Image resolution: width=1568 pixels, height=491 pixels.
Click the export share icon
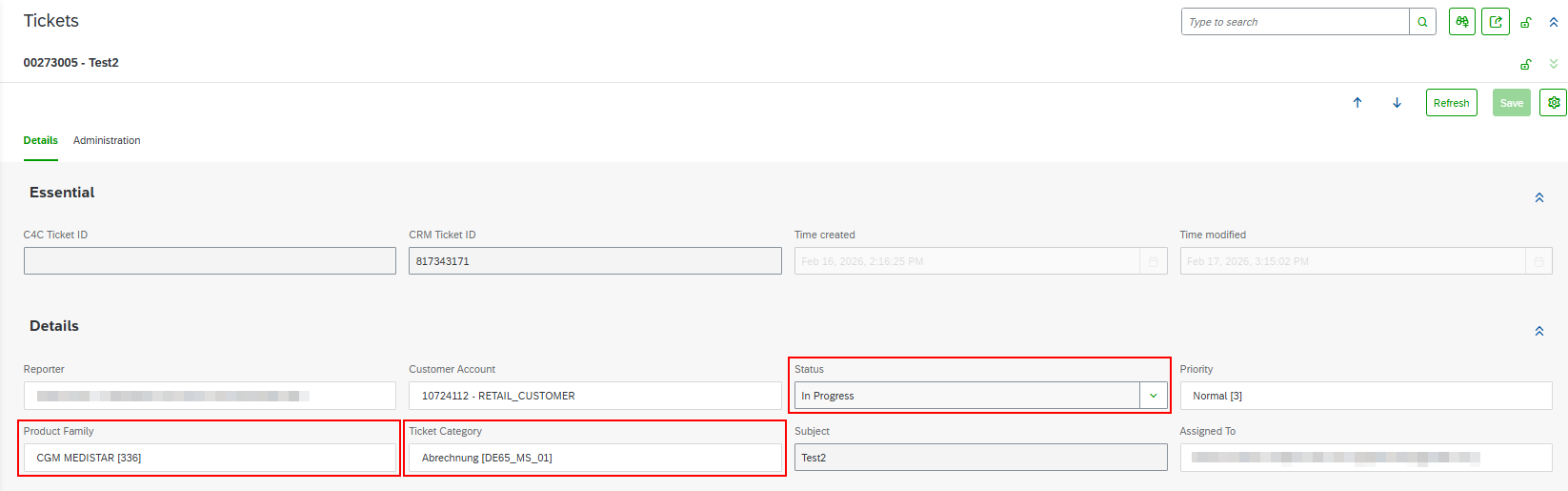coord(1496,22)
